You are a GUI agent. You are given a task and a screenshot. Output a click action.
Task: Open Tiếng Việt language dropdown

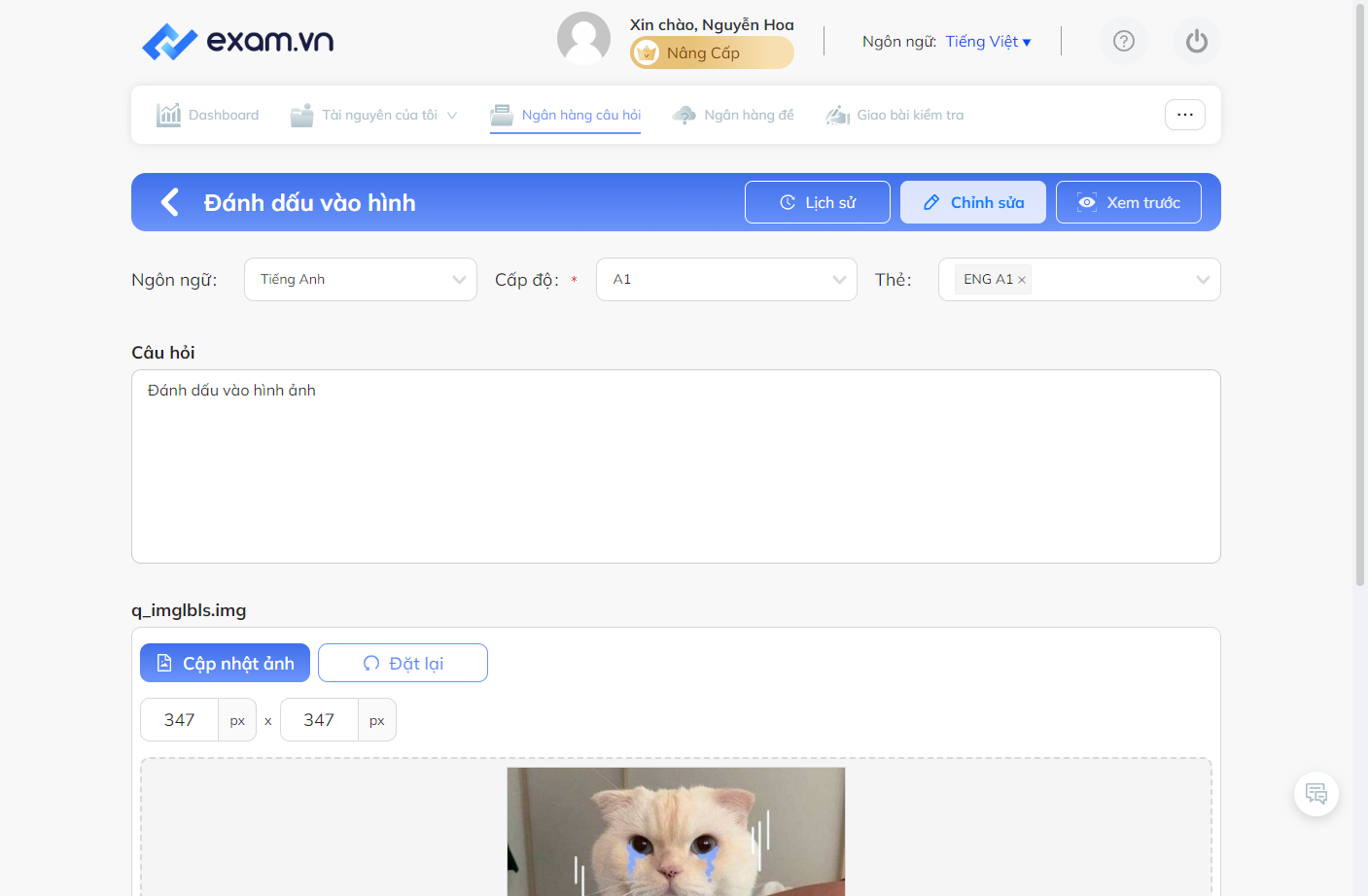988,41
